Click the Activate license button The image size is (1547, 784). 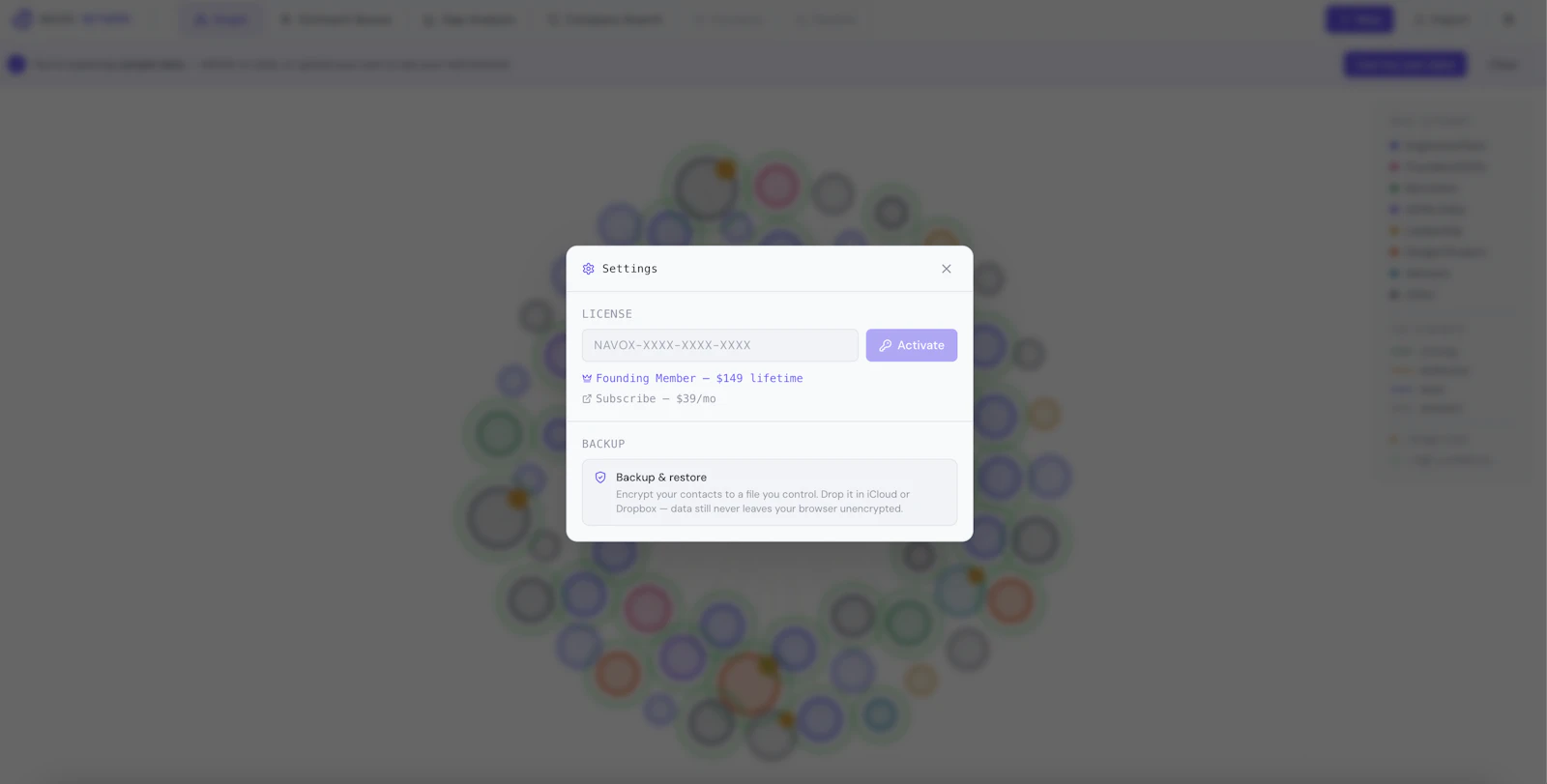point(912,345)
